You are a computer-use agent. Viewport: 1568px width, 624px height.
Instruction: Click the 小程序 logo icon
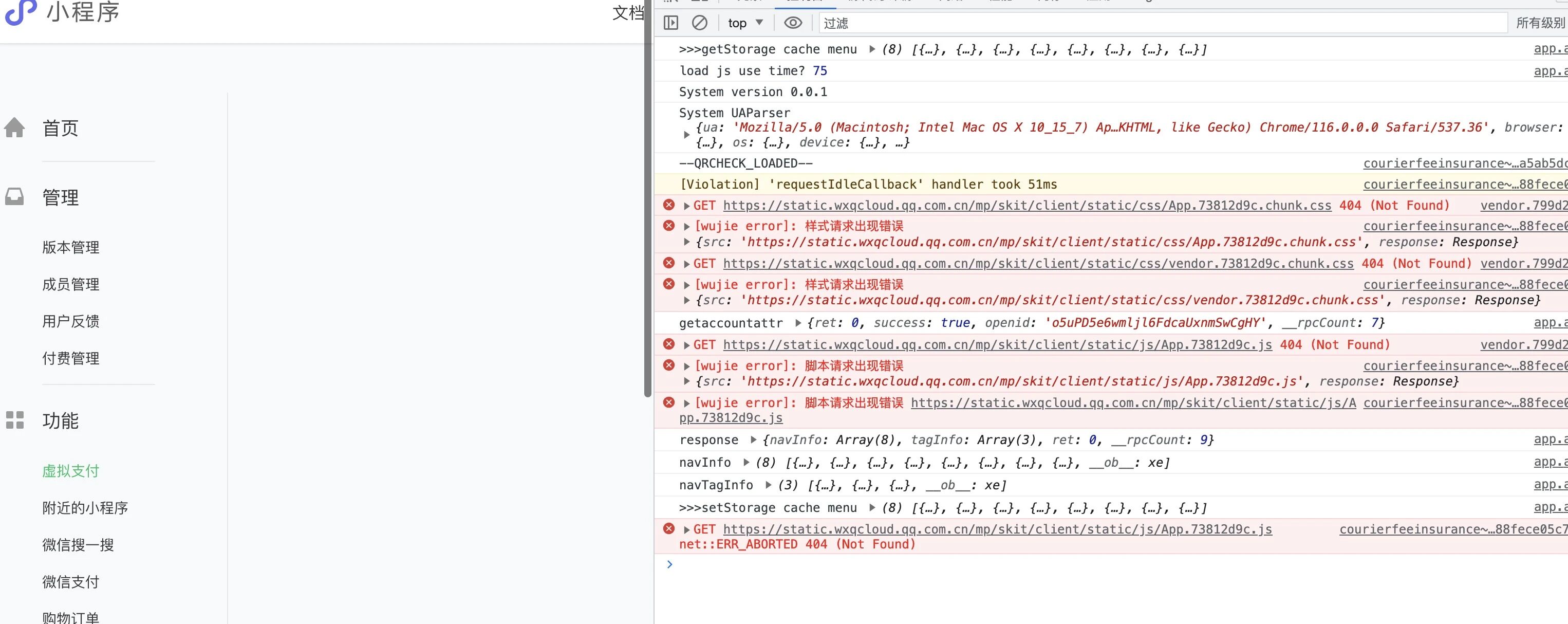[x=21, y=12]
